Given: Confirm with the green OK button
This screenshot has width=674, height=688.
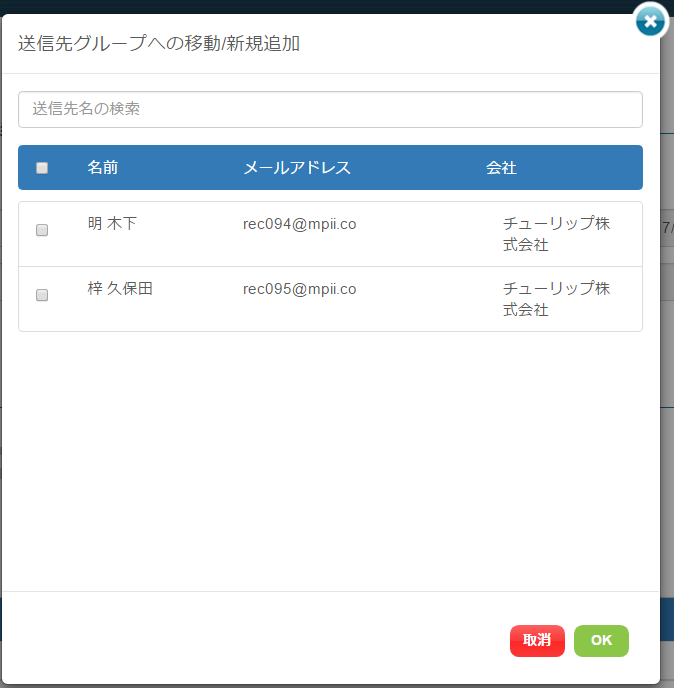Looking at the screenshot, I should click(601, 641).
